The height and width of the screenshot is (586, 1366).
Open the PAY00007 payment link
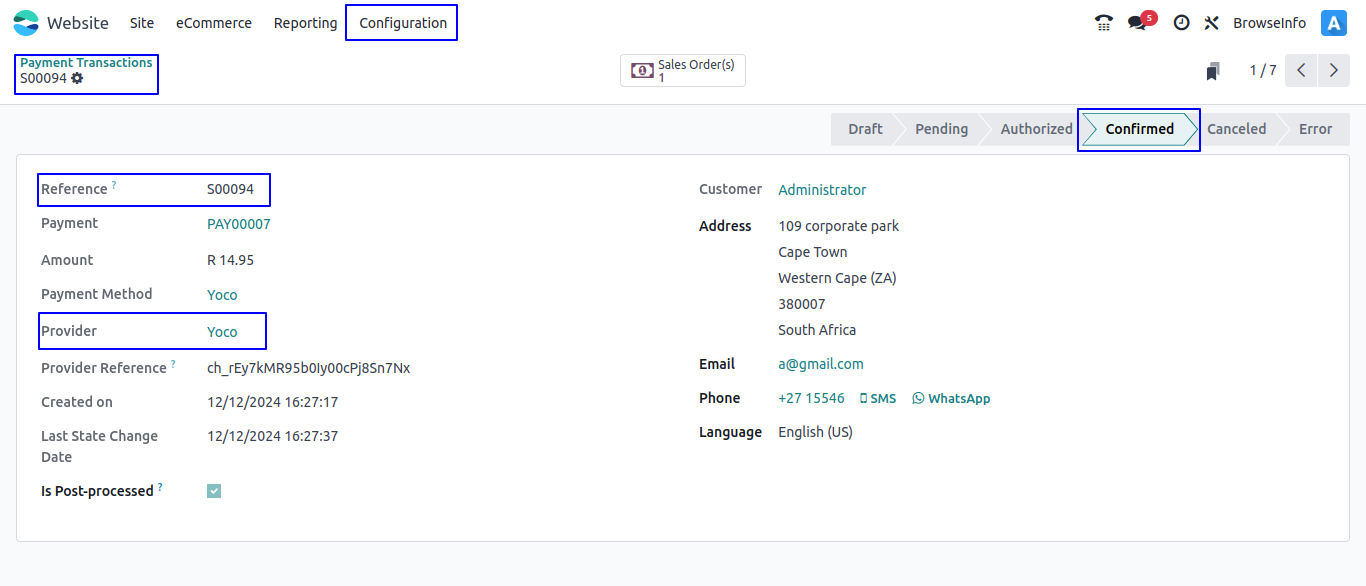click(x=238, y=224)
